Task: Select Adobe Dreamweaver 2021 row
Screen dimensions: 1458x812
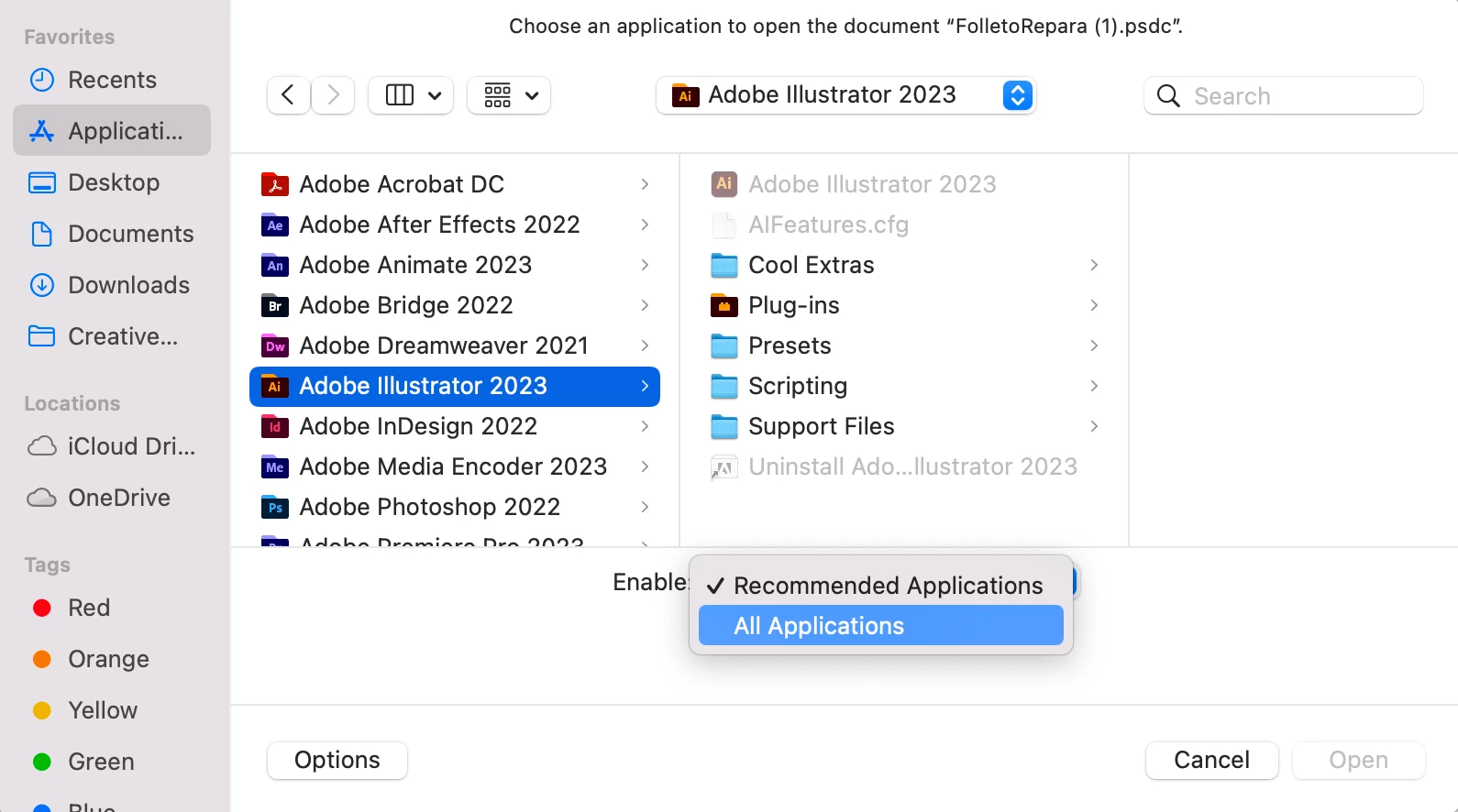Action: pos(455,346)
